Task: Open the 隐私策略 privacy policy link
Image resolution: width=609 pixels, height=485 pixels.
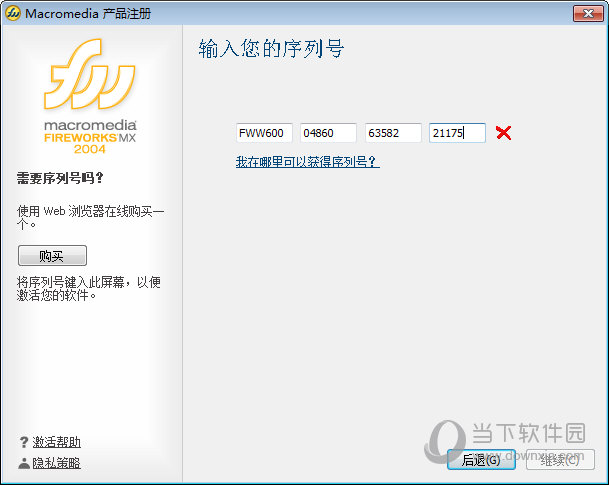Action: [x=56, y=463]
